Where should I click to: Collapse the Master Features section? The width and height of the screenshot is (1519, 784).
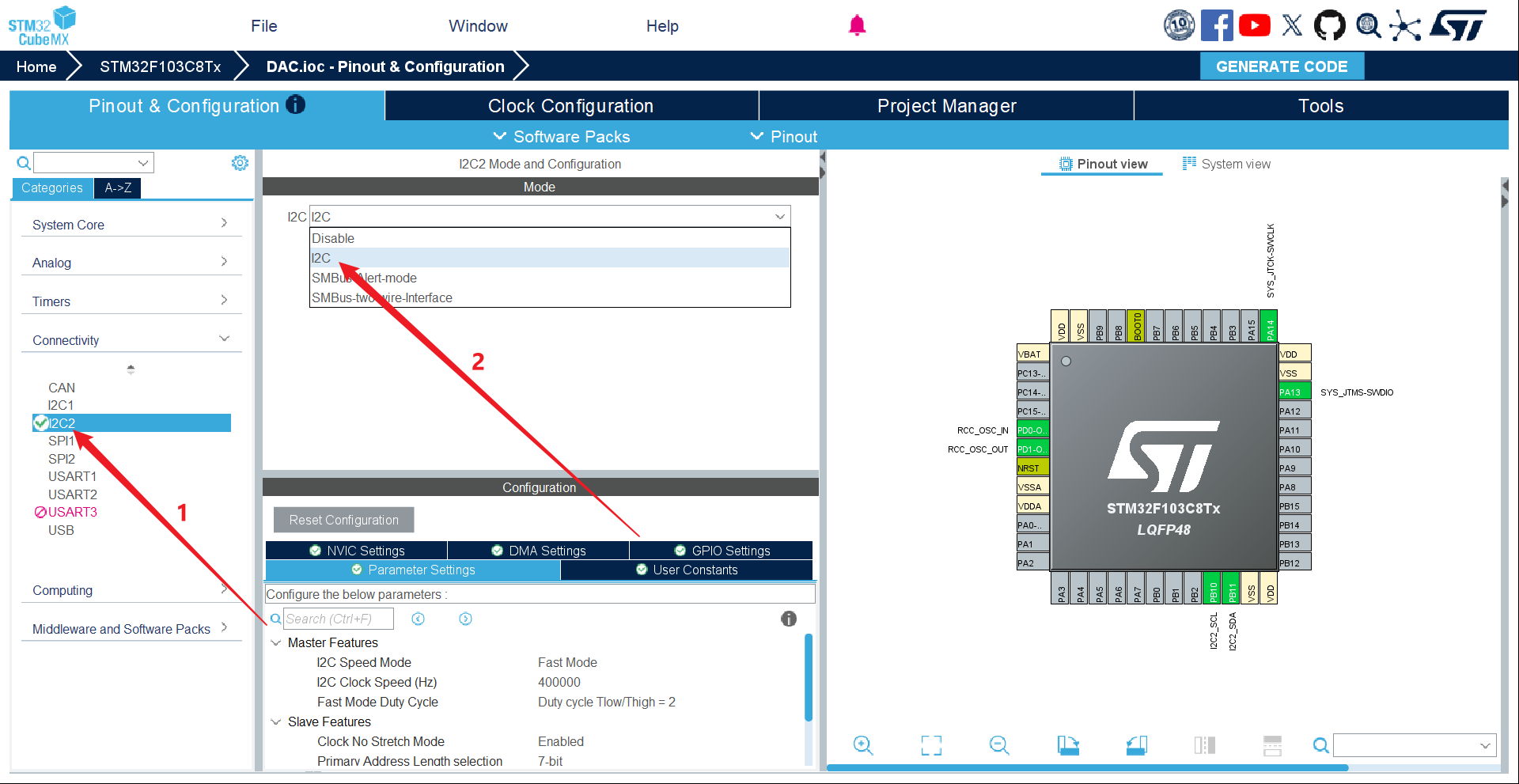coord(276,643)
